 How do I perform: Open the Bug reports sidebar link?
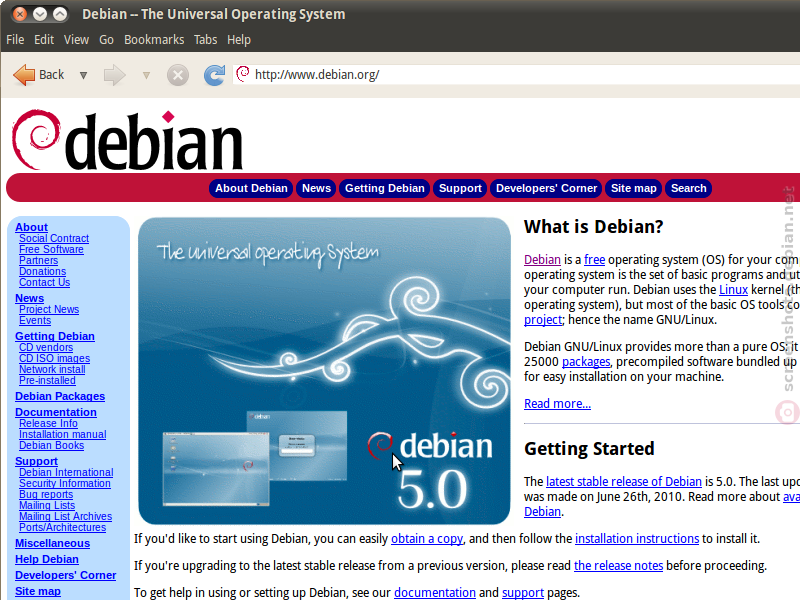click(x=46, y=494)
